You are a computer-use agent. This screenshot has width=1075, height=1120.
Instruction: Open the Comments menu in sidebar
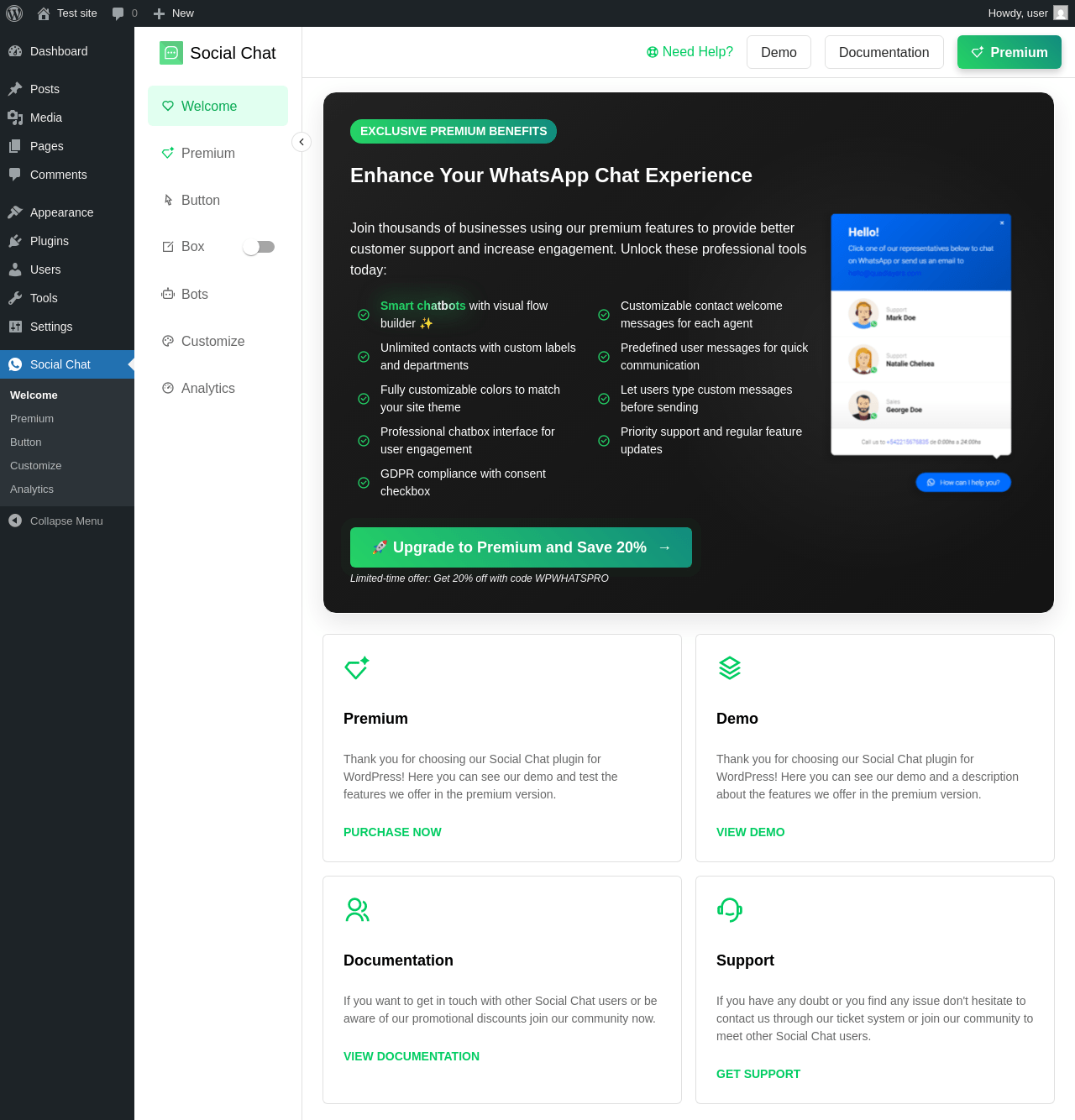[x=67, y=175]
